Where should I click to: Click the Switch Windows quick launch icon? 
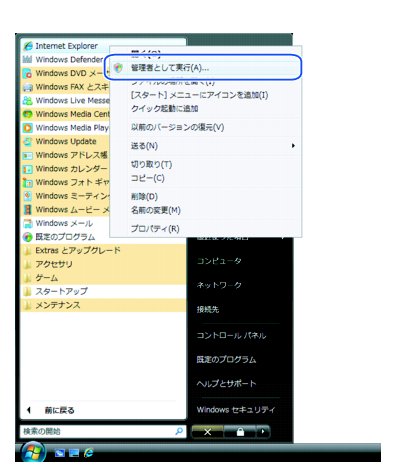click(74, 453)
